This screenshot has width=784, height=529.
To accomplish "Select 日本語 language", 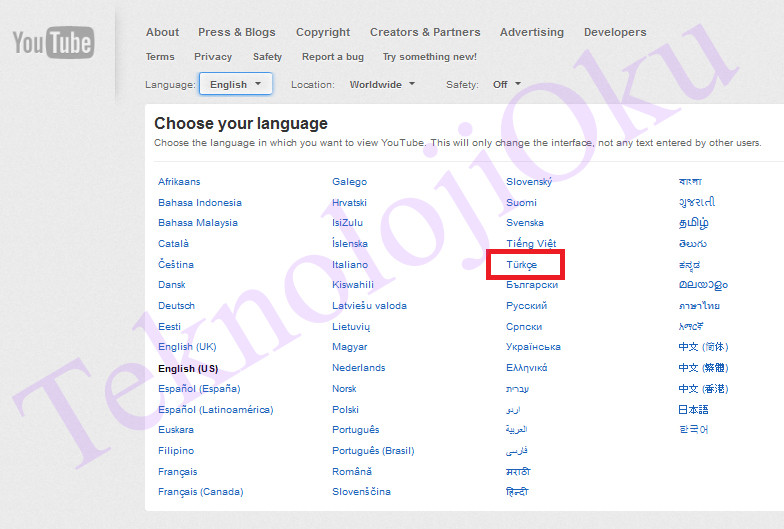I will point(694,410).
